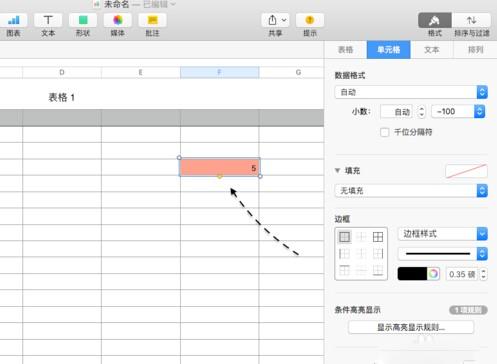This screenshot has height=364, width=497.
Task: Collapse the 填充 section triangle
Action: (x=337, y=170)
